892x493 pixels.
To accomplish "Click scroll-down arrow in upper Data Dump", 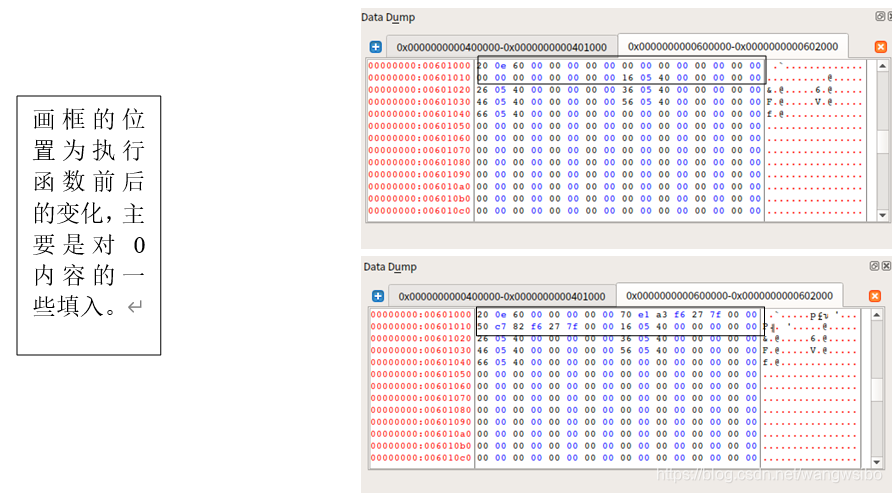I will (x=882, y=215).
